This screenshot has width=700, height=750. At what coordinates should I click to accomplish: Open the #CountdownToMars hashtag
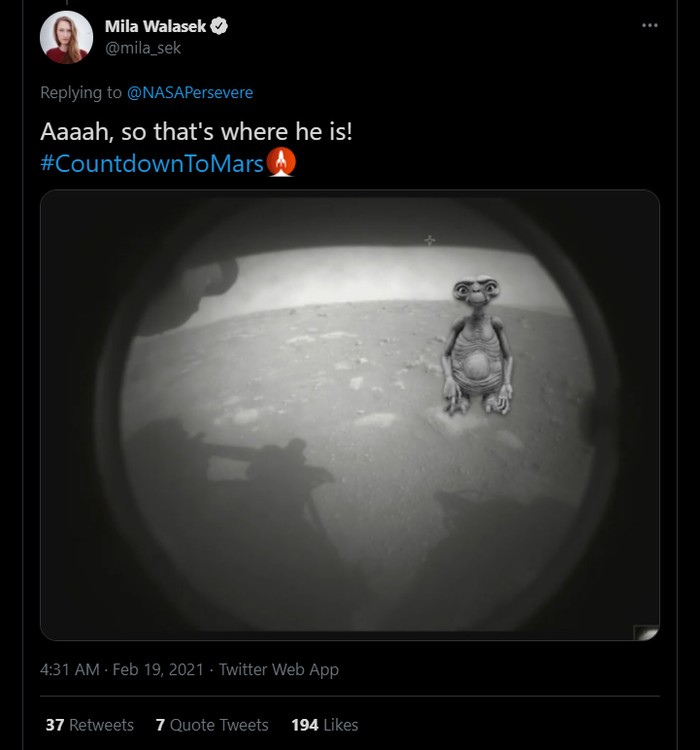point(152,163)
